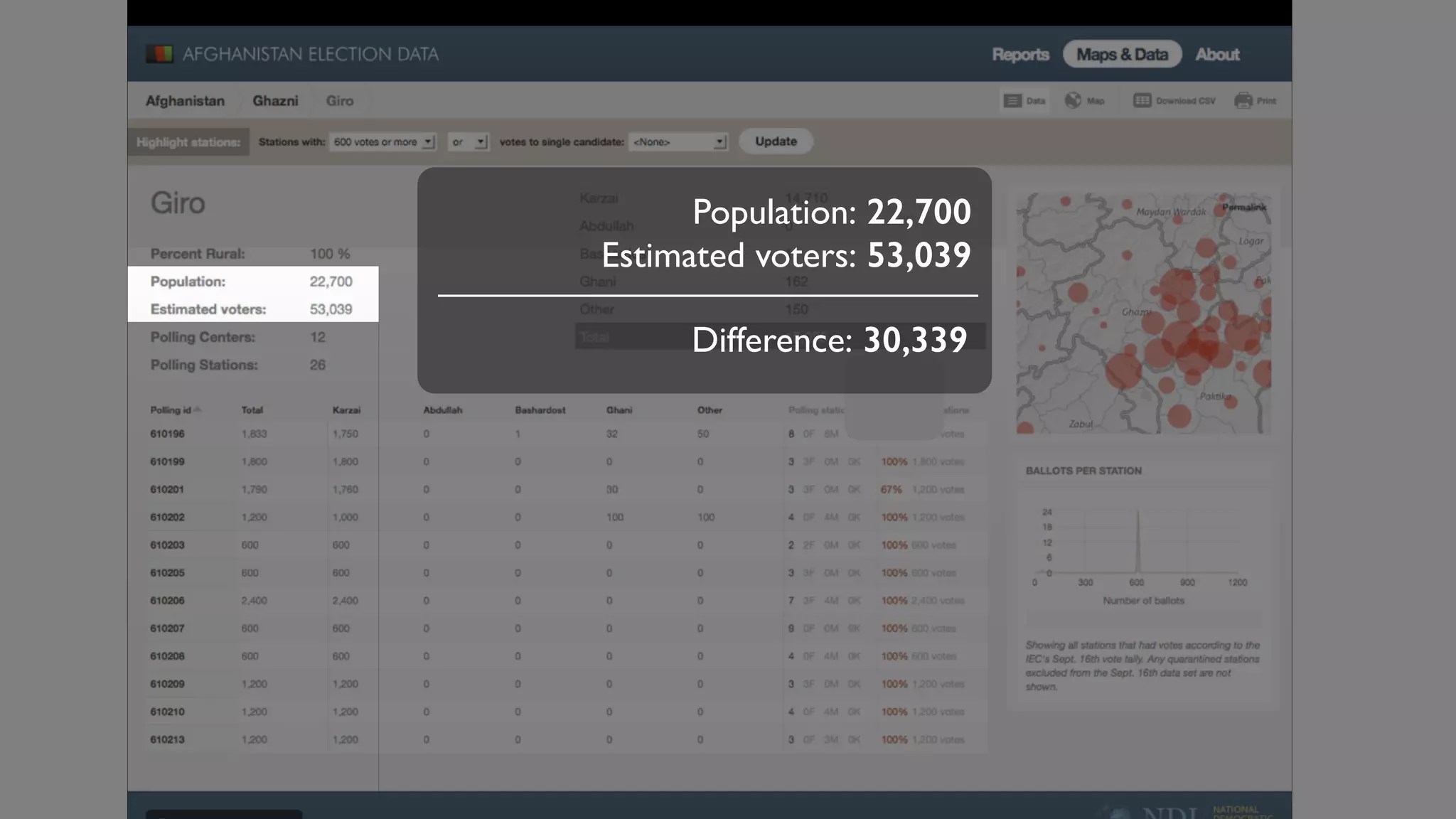Click the Population value 22,700

point(331,282)
